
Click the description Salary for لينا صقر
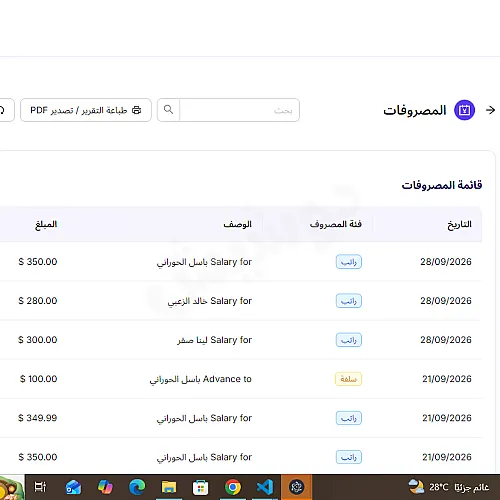[215, 340]
